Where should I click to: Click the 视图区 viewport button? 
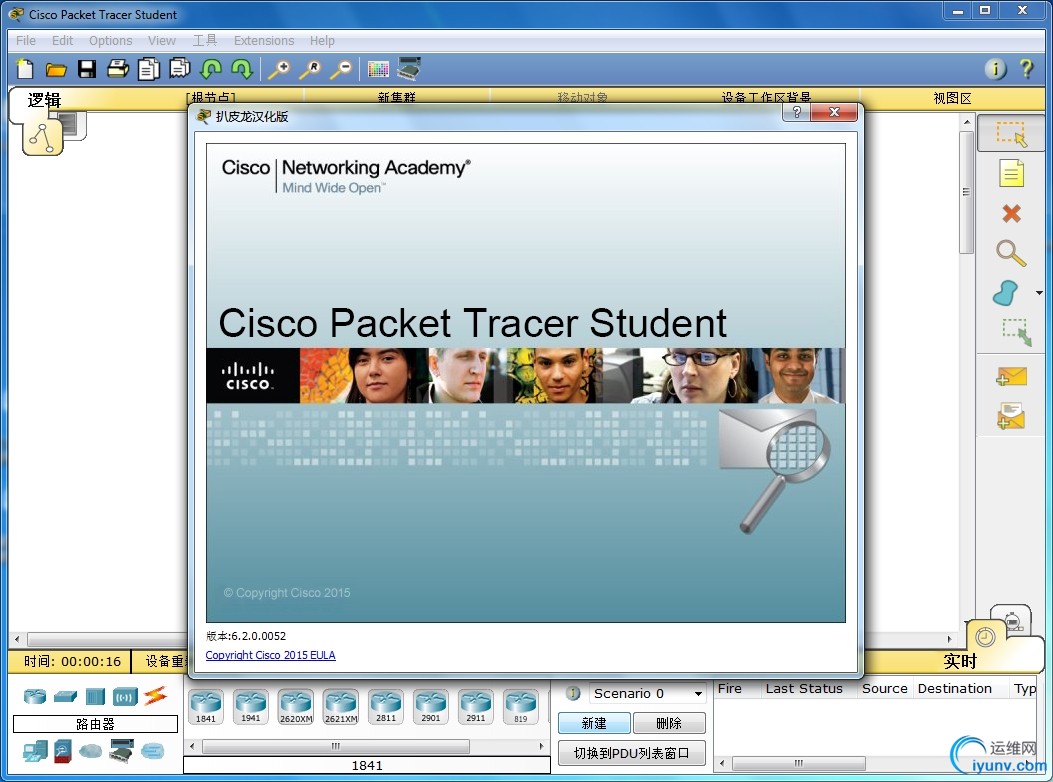coord(952,98)
